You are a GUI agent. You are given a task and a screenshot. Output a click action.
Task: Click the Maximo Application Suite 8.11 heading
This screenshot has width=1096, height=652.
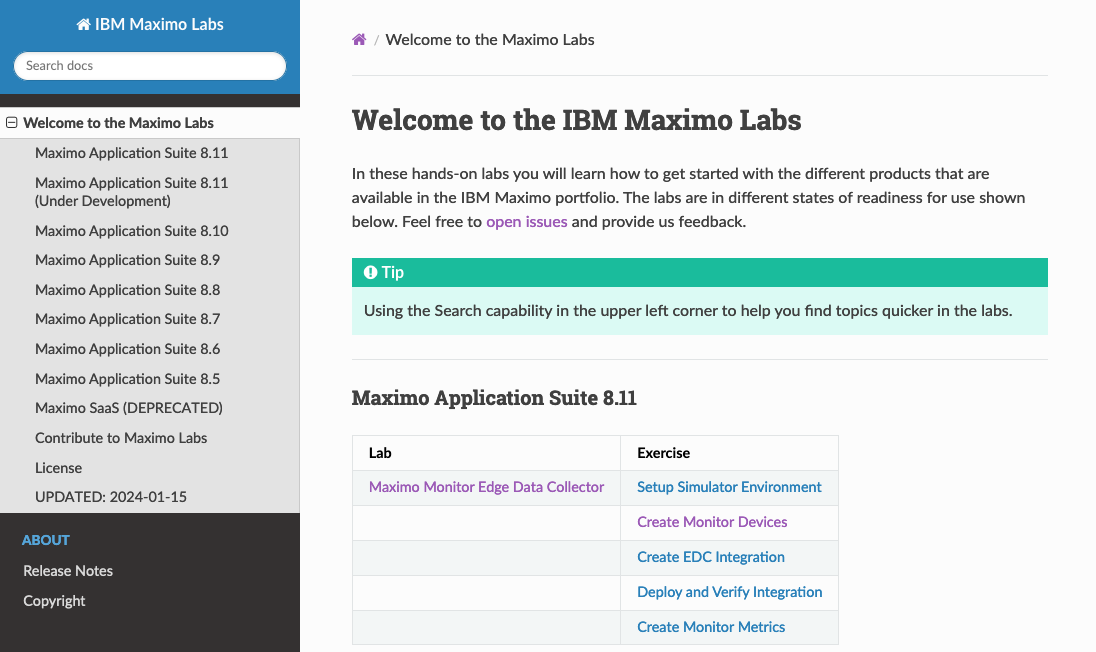pyautogui.click(x=493, y=398)
